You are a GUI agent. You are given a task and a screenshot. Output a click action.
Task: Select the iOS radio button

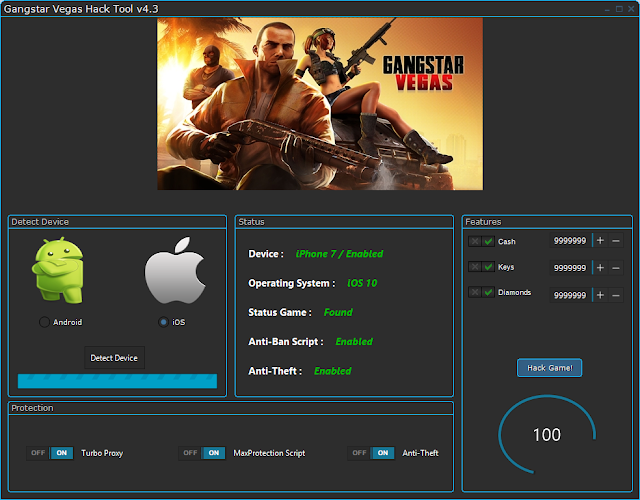[x=163, y=322]
